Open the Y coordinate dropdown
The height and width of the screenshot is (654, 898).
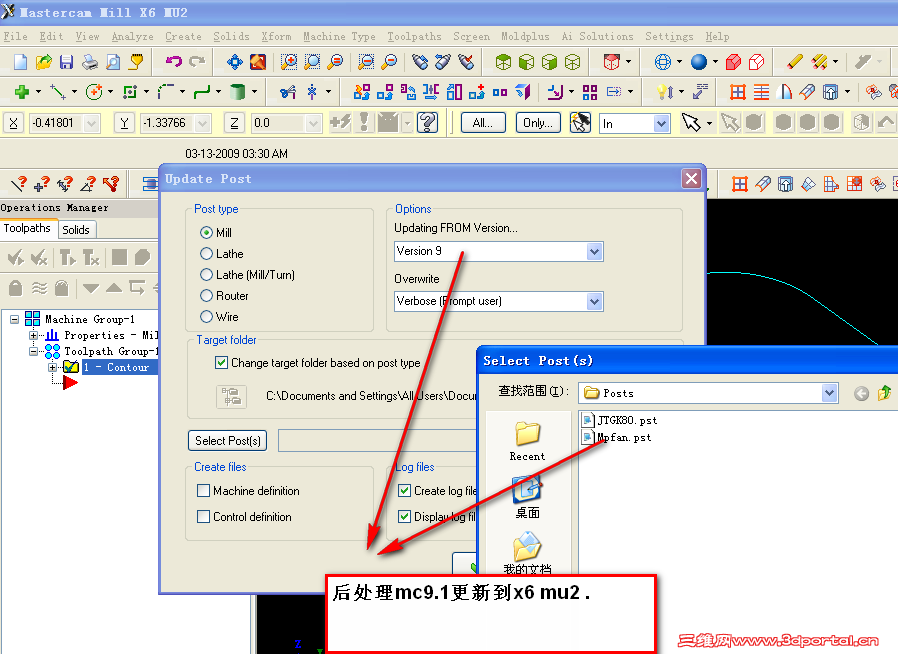202,123
